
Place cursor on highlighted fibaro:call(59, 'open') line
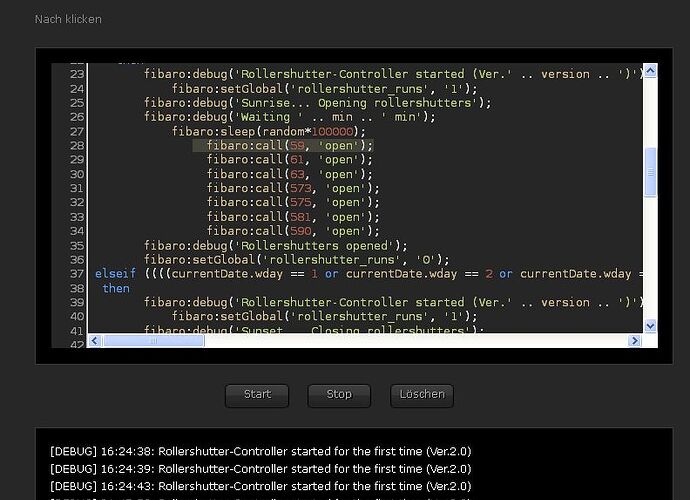pos(289,145)
